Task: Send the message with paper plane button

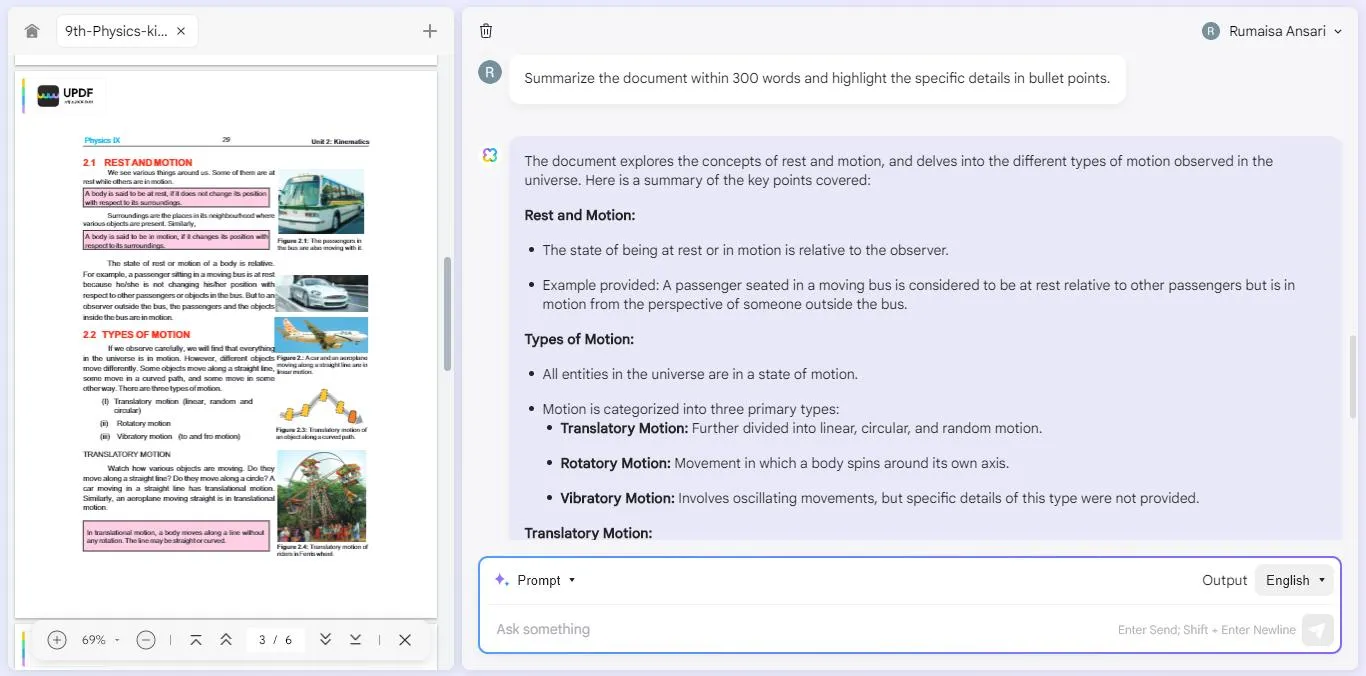Action: [x=1318, y=630]
